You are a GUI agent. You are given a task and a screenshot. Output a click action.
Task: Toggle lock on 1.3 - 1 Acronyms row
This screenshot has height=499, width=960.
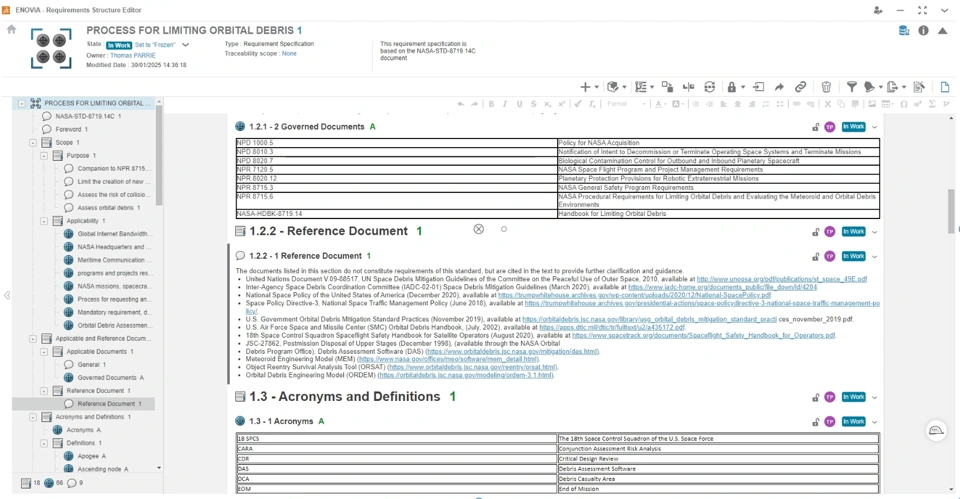tap(816, 422)
